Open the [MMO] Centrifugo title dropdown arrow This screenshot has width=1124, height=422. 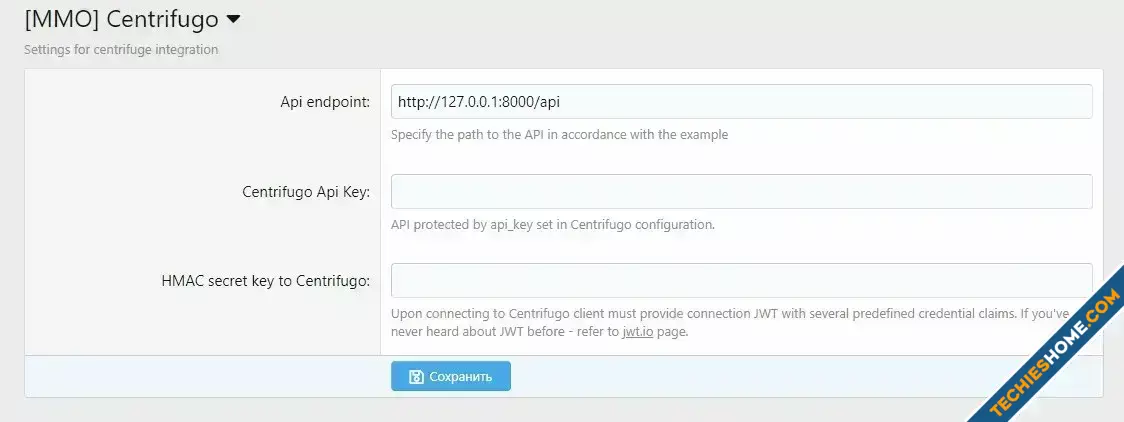click(233, 19)
